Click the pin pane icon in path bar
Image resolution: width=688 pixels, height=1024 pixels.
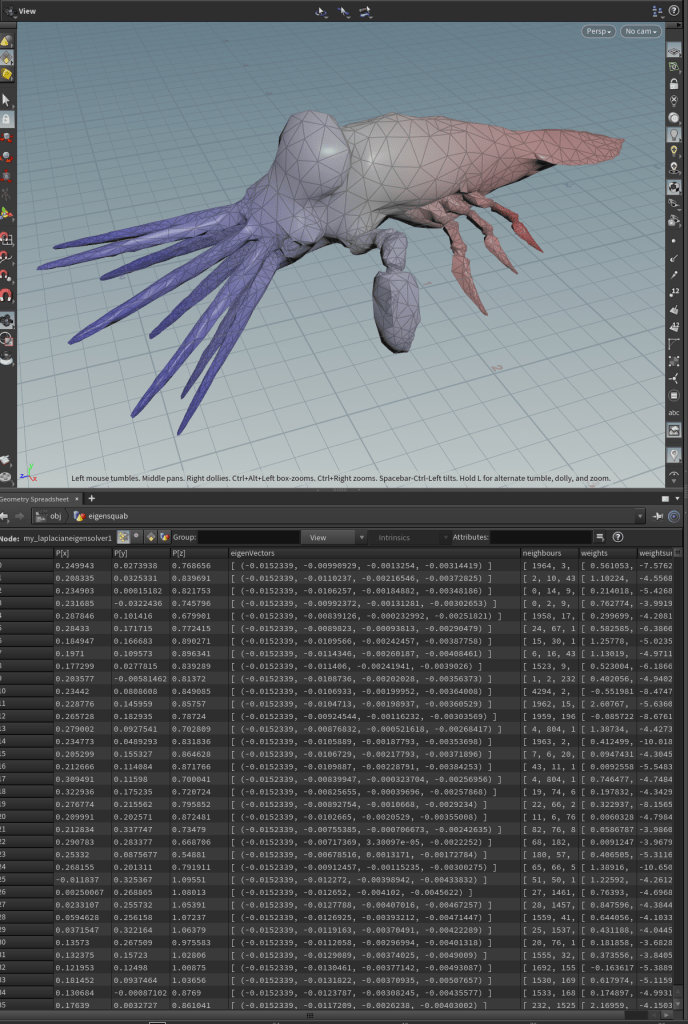coord(658,516)
